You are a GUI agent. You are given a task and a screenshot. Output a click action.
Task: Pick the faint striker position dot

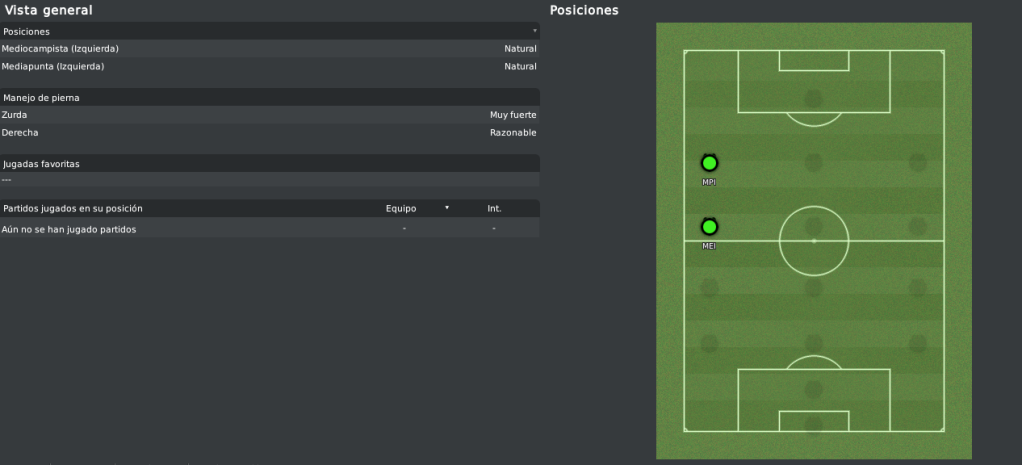(x=813, y=99)
